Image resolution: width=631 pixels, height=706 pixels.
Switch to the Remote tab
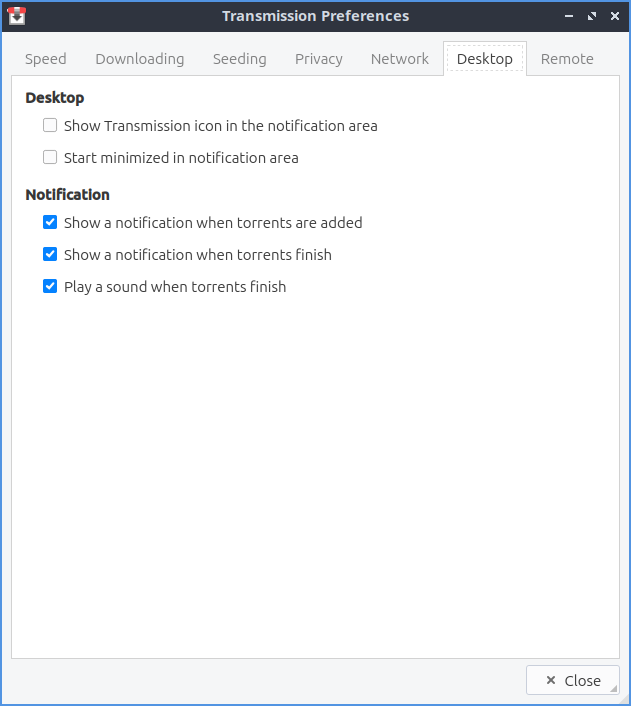tap(567, 59)
